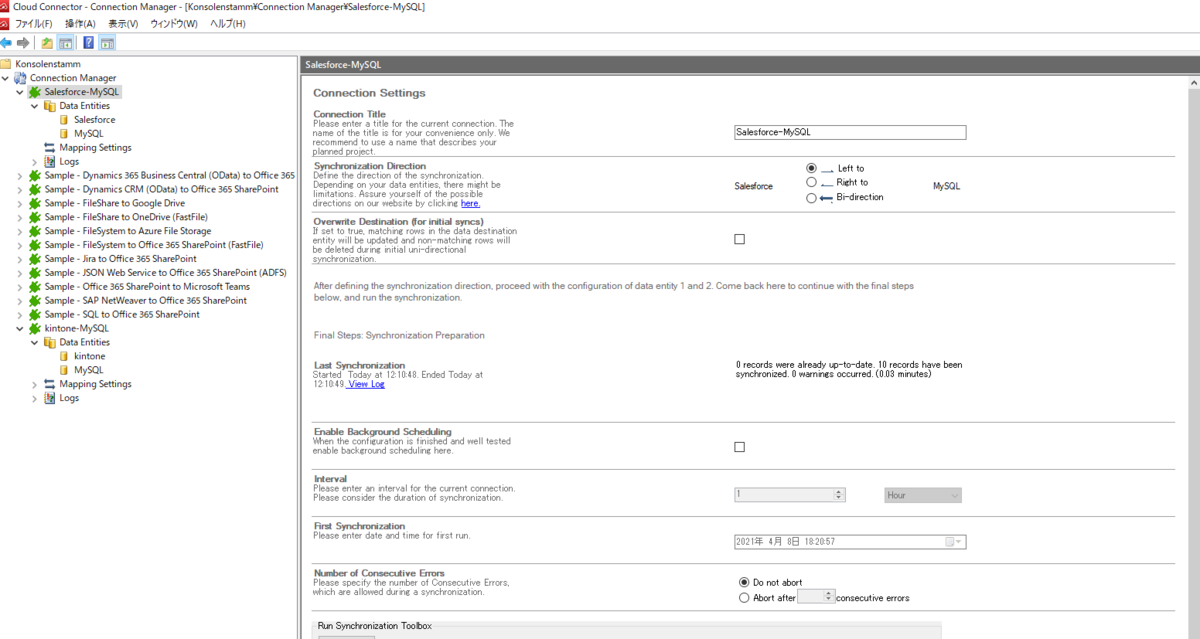Click the kintone data entity cylinder icon
The width and height of the screenshot is (1200, 639).
(x=65, y=356)
